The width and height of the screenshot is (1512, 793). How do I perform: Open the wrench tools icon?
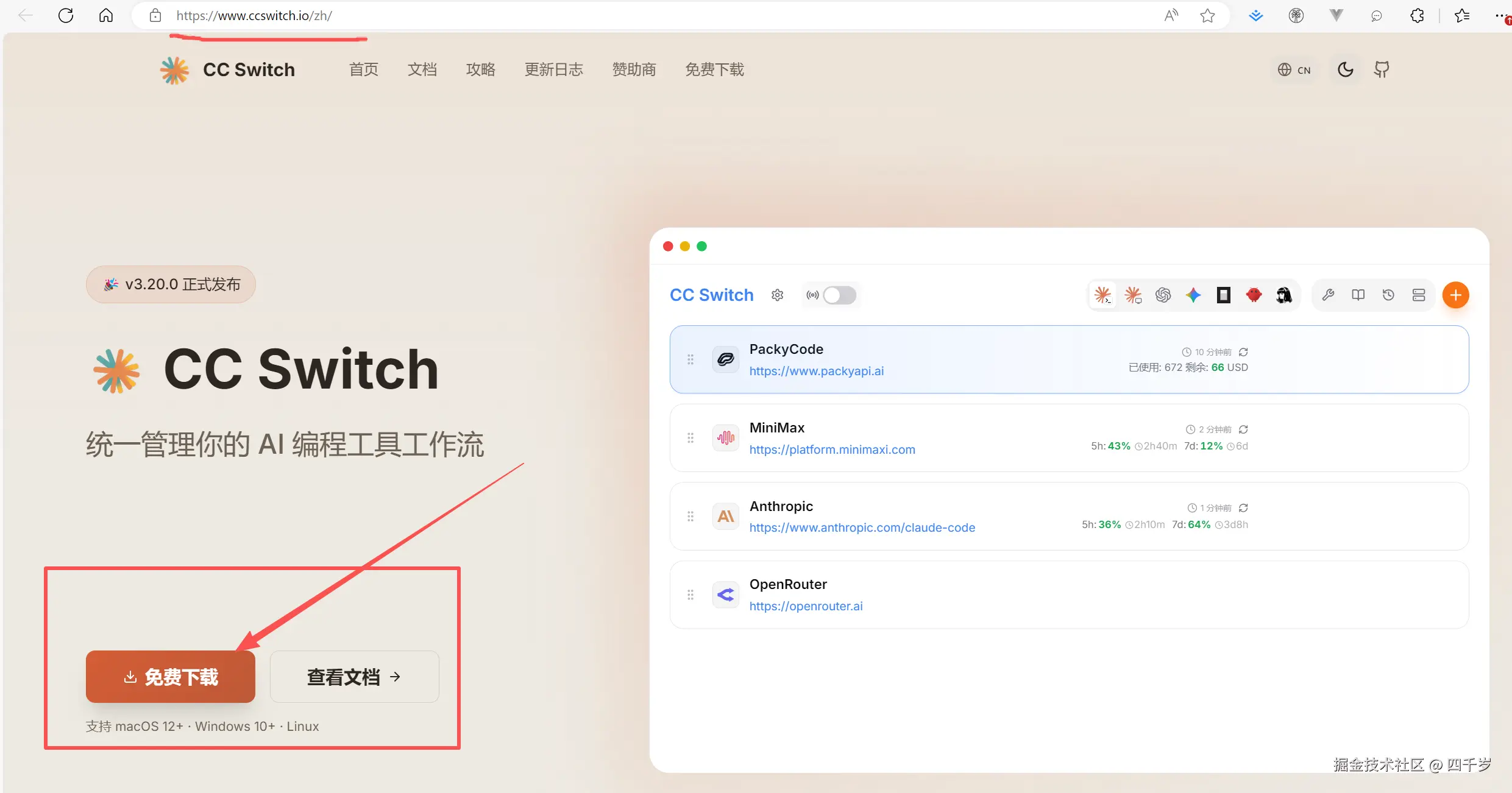click(x=1328, y=295)
